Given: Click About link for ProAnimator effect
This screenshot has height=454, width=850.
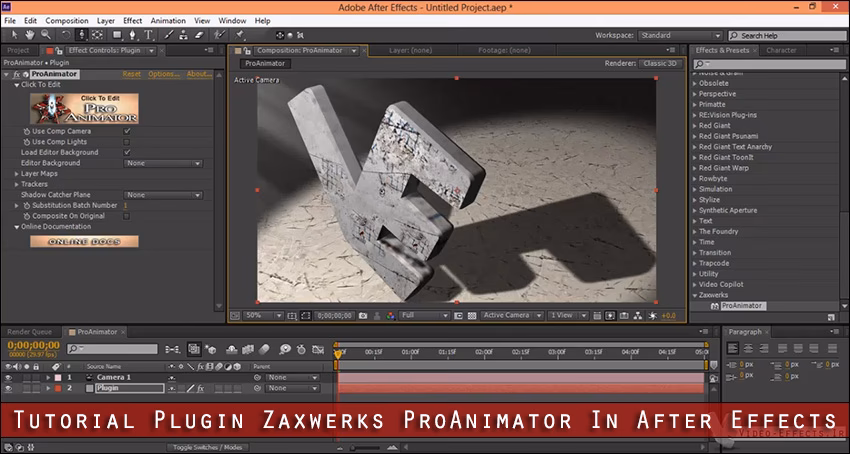Looking at the screenshot, I should tap(199, 74).
